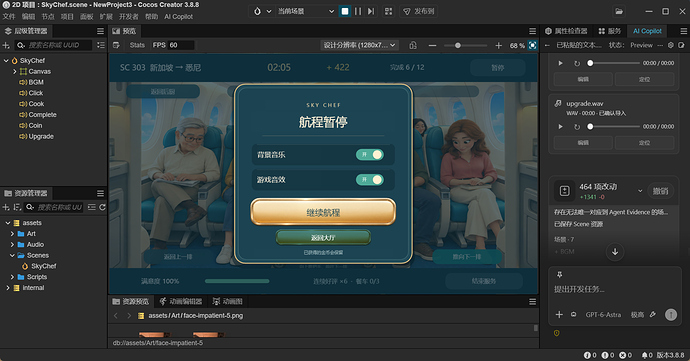The height and width of the screenshot is (361, 690).
Task: Open the 节点 menu
Action: 48,17
